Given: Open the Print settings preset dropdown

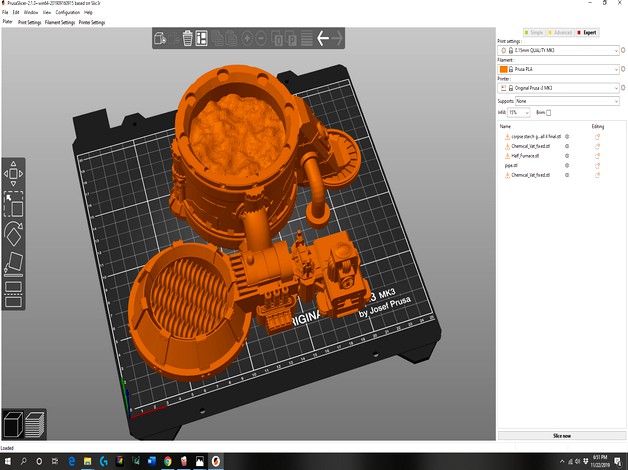Looking at the screenshot, I should 558,50.
